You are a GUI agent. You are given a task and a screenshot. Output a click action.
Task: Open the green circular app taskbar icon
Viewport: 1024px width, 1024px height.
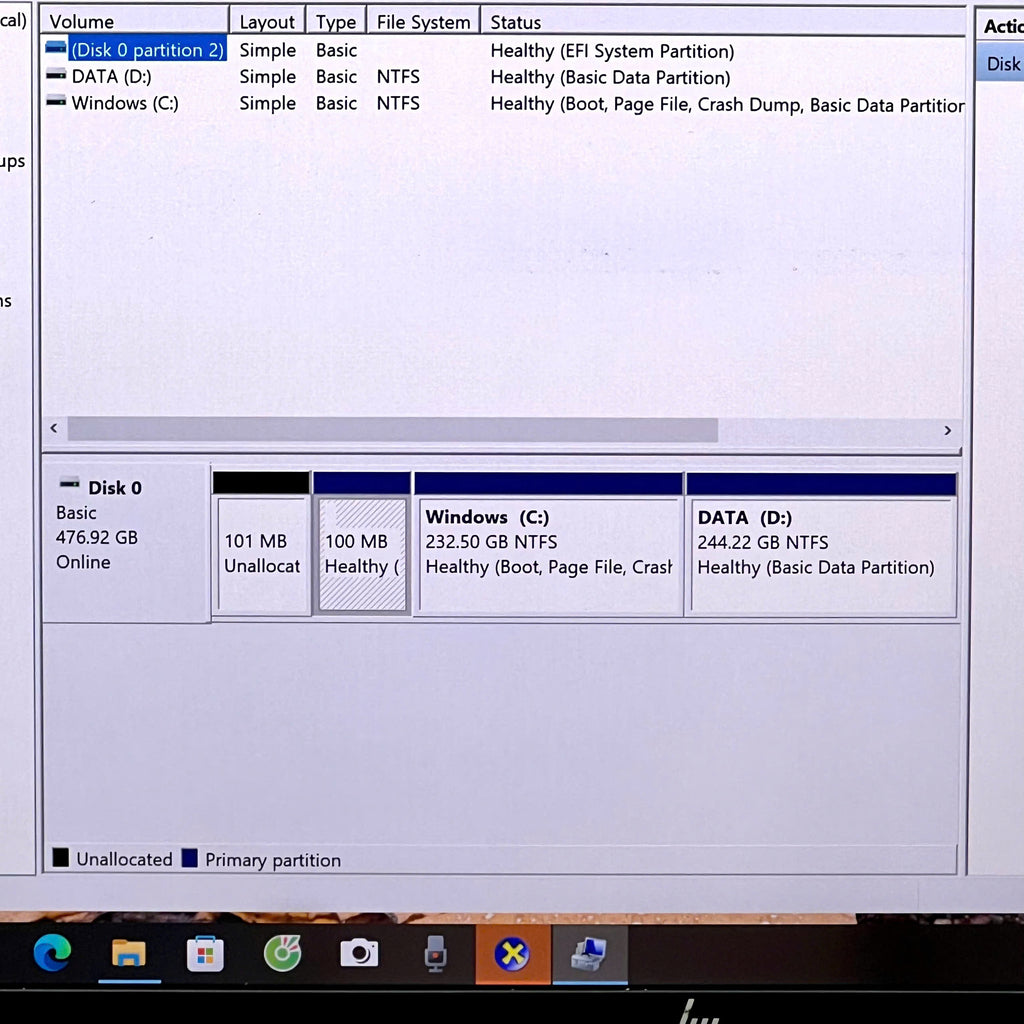click(283, 953)
